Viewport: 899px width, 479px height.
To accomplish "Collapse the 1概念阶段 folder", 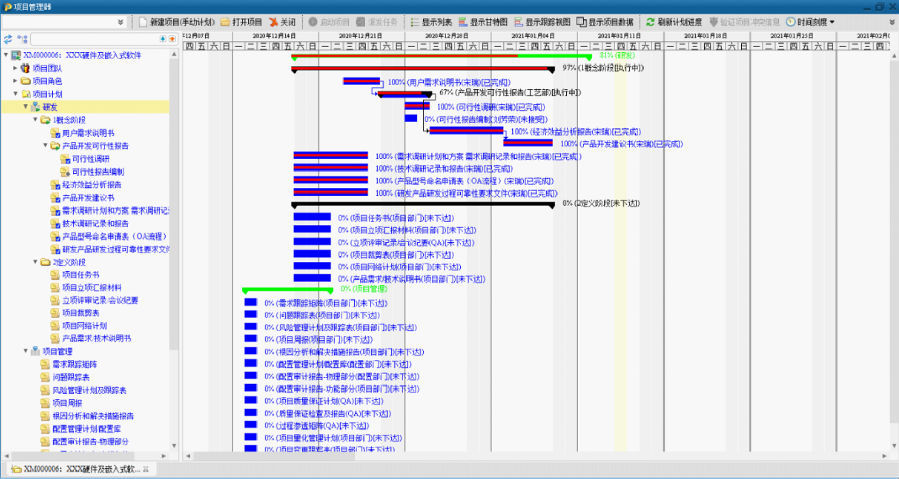I will tap(35, 119).
